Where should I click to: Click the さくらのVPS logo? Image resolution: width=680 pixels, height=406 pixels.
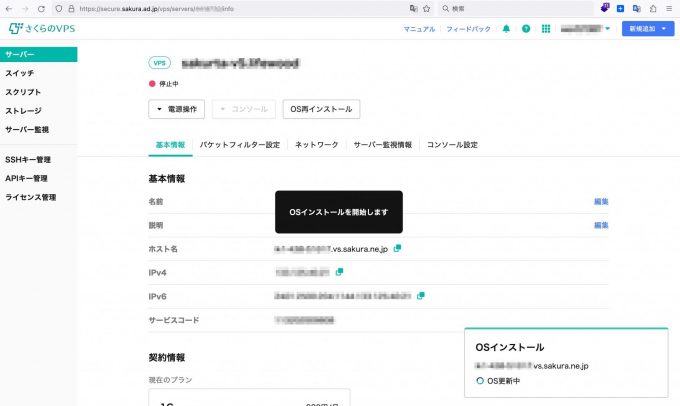coord(41,28)
